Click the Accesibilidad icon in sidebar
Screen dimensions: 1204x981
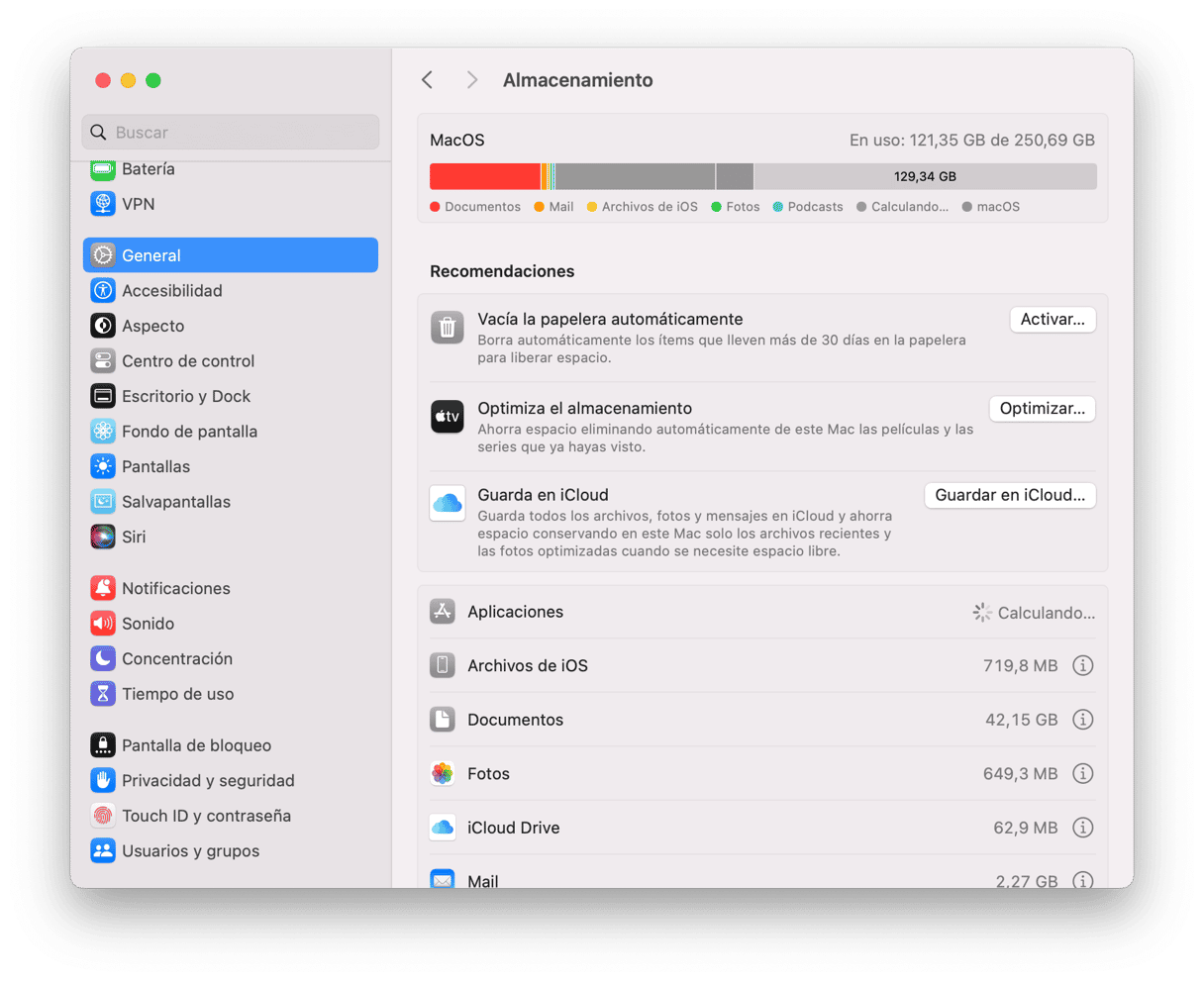click(x=103, y=290)
